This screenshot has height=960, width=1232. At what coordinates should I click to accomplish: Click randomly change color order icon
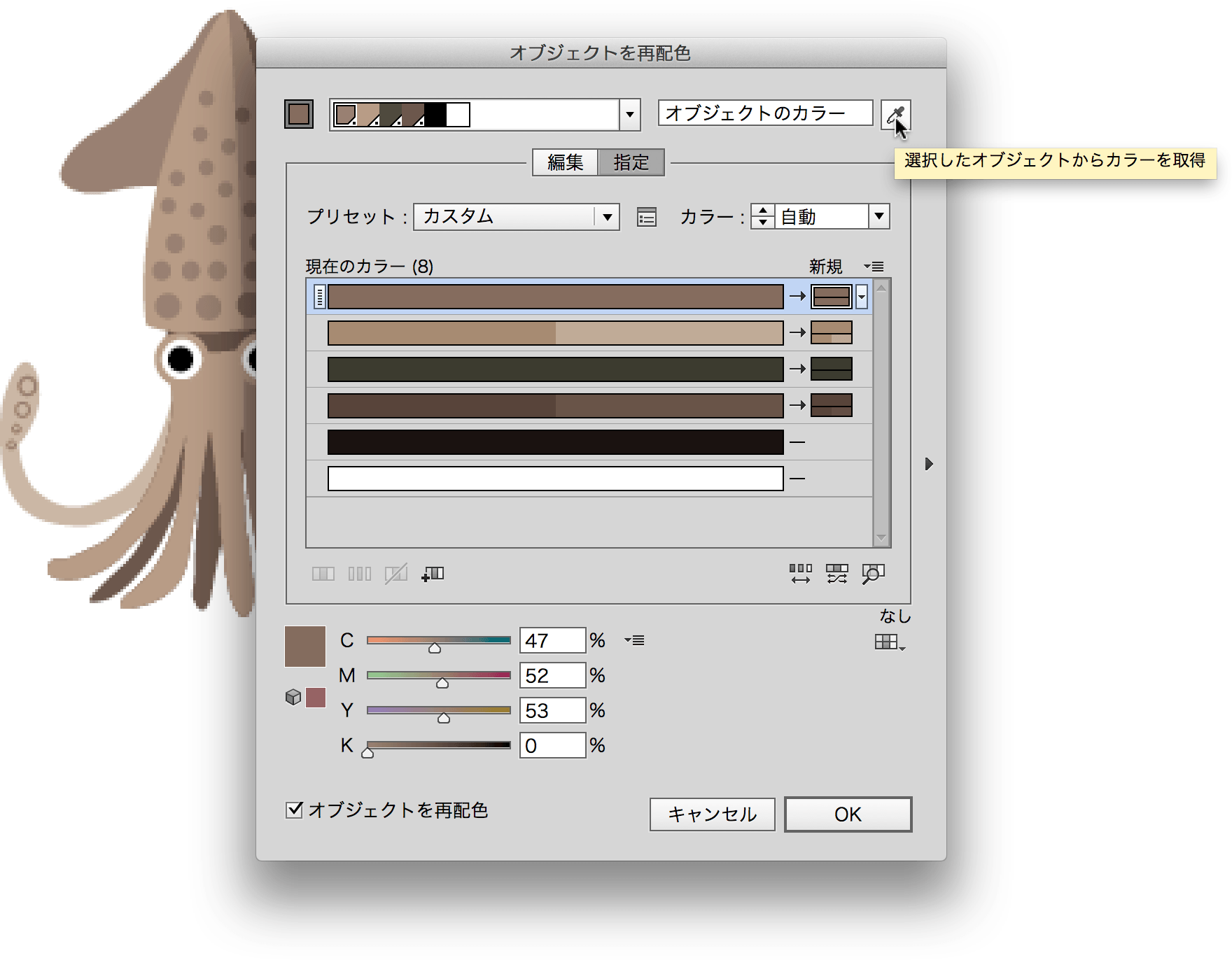coord(800,574)
